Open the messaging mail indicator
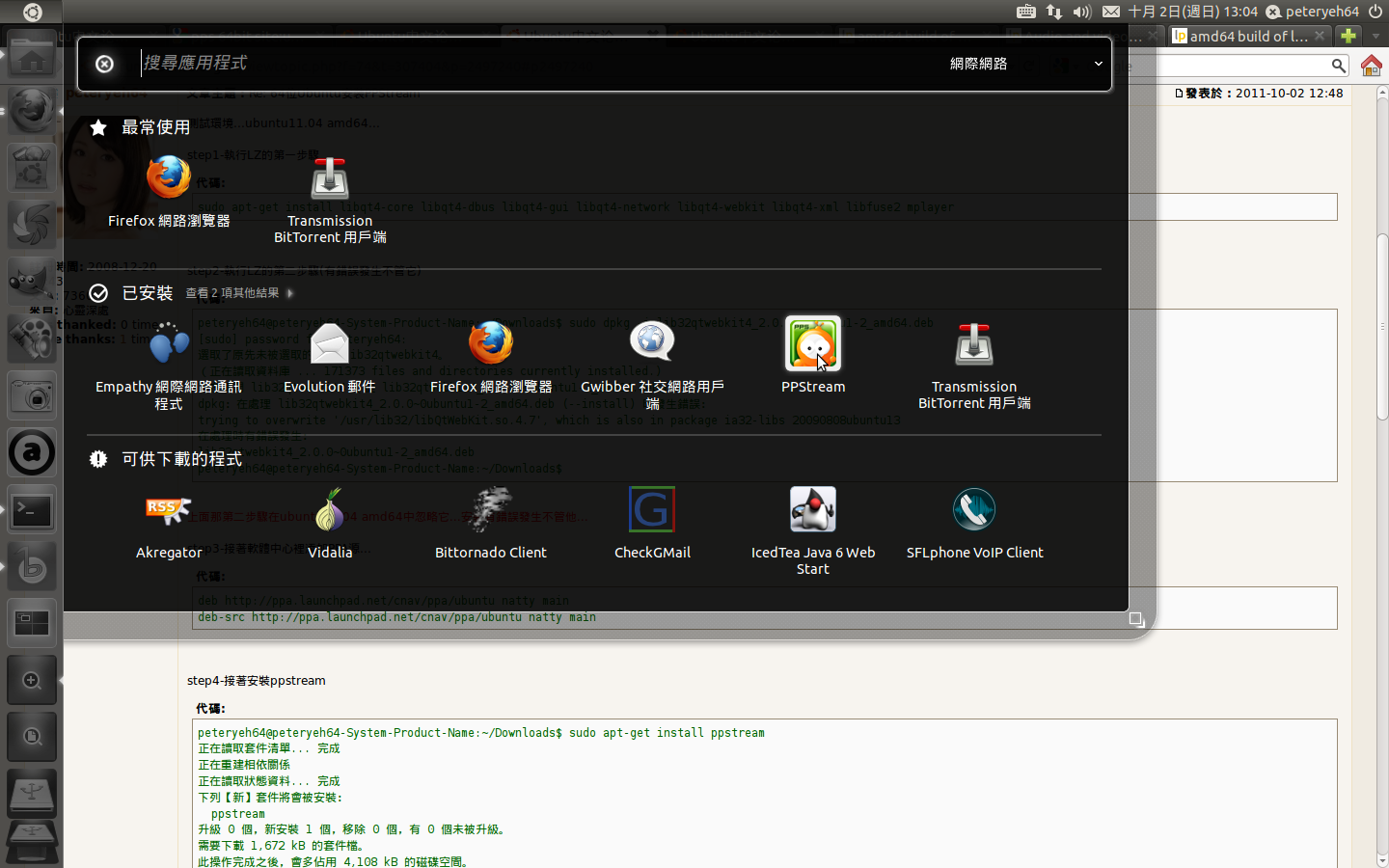This screenshot has width=1389, height=868. (x=1111, y=12)
